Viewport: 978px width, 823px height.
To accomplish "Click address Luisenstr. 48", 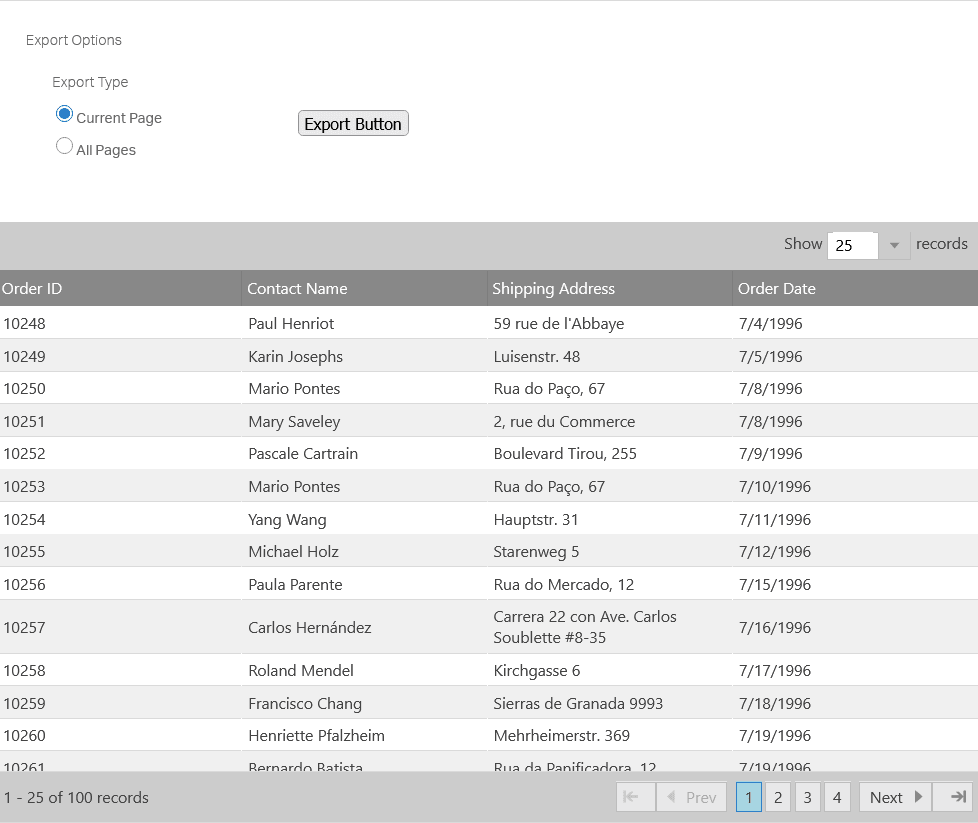I will 536,356.
